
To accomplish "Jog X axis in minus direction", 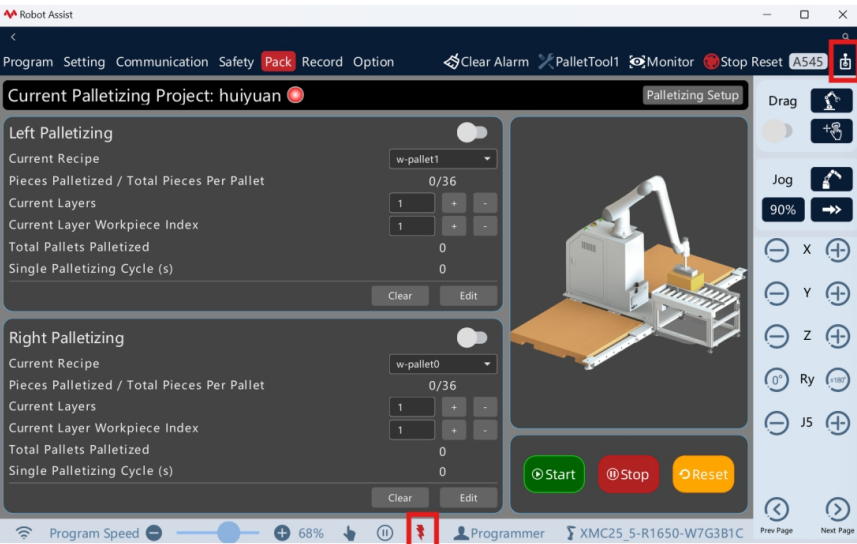I will [x=776, y=250].
